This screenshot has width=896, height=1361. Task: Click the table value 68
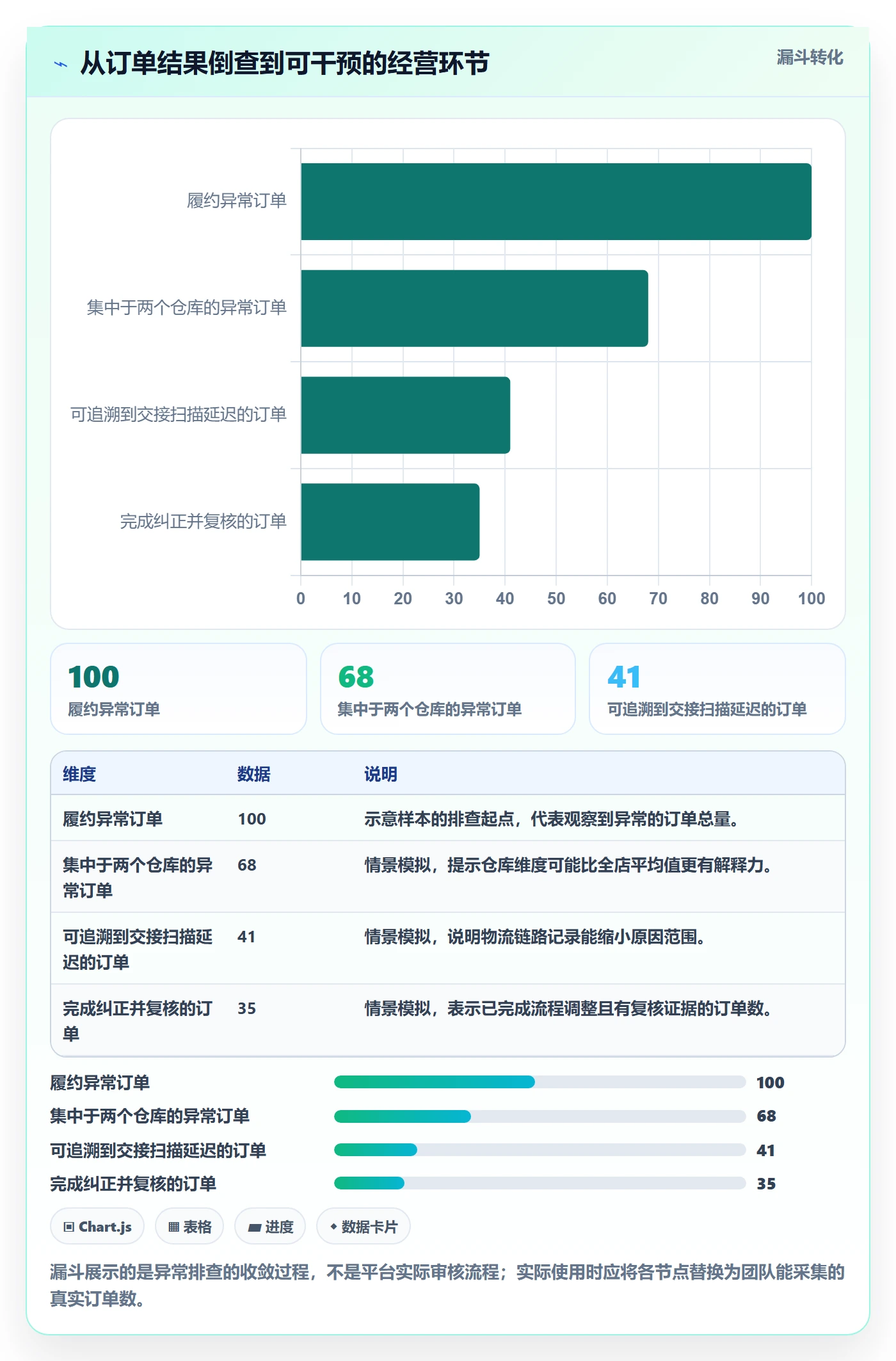click(247, 865)
